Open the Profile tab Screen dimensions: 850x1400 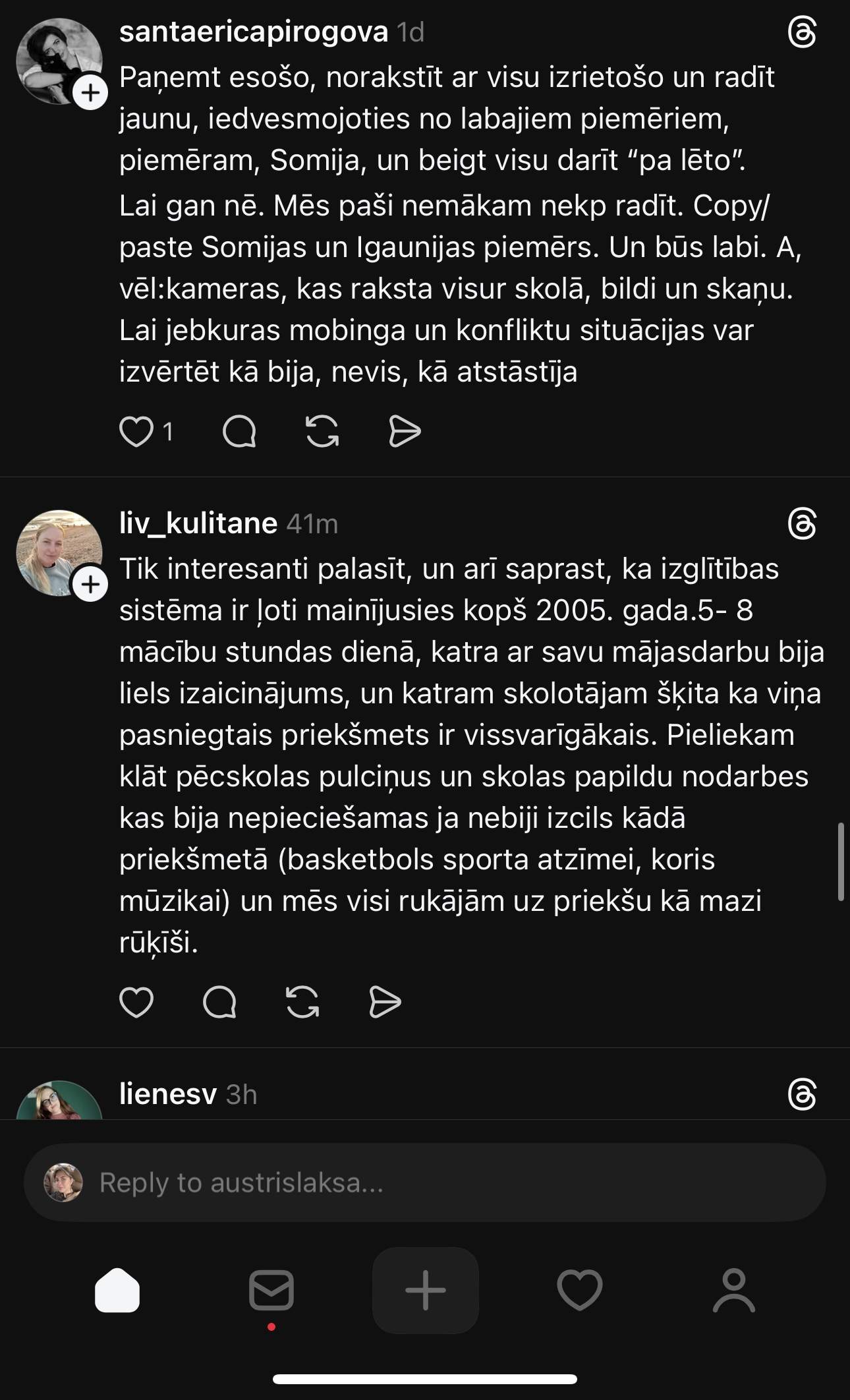[734, 1290]
